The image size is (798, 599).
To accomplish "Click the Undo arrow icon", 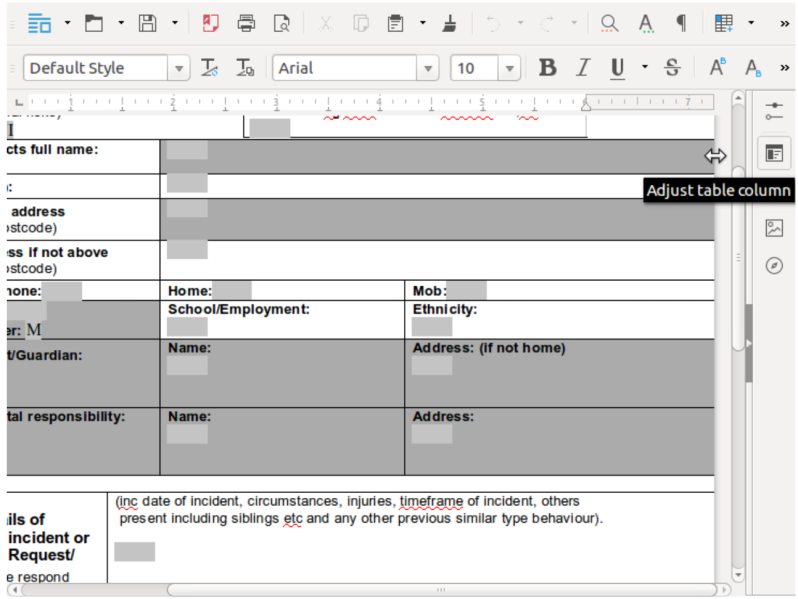I will tap(493, 23).
